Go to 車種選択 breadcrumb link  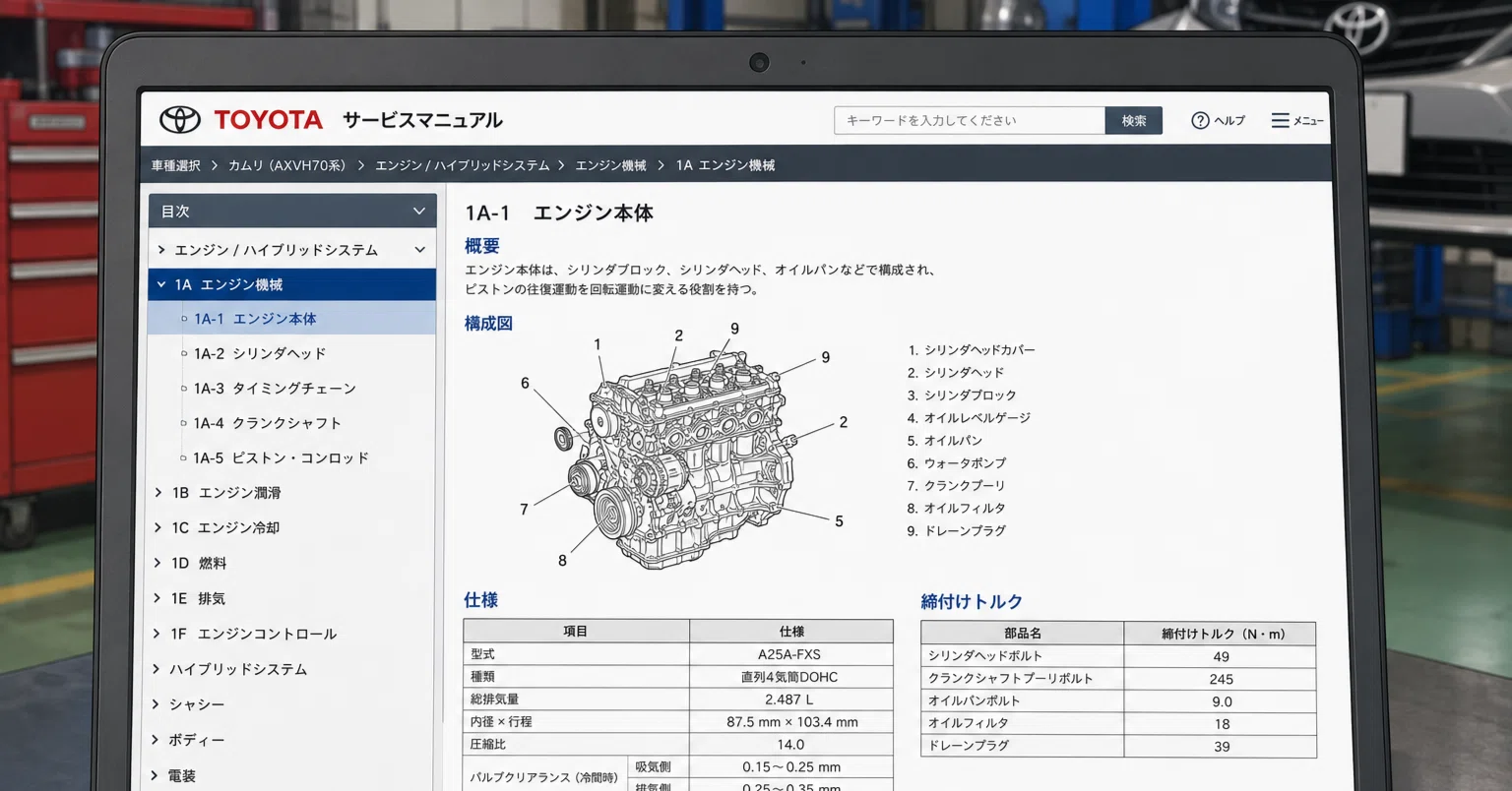(176, 165)
